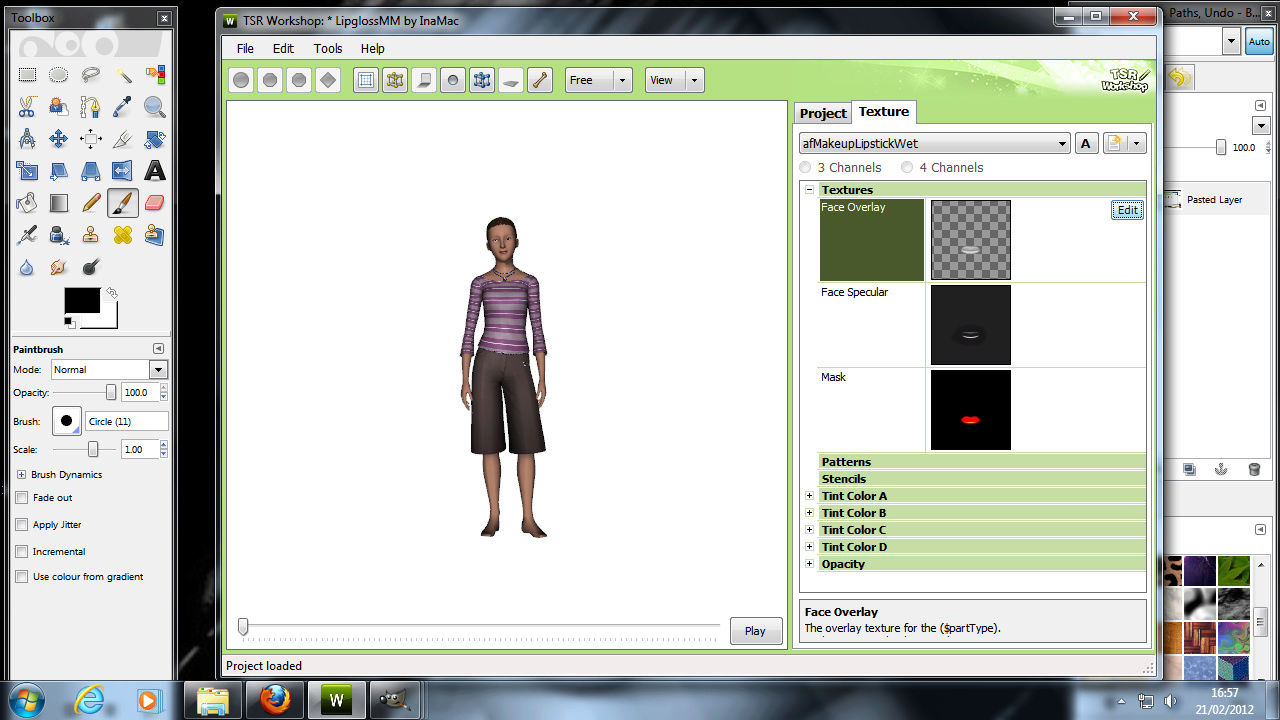The width and height of the screenshot is (1280, 720).
Task: Open the File menu in TSR Workshop
Action: 245,48
